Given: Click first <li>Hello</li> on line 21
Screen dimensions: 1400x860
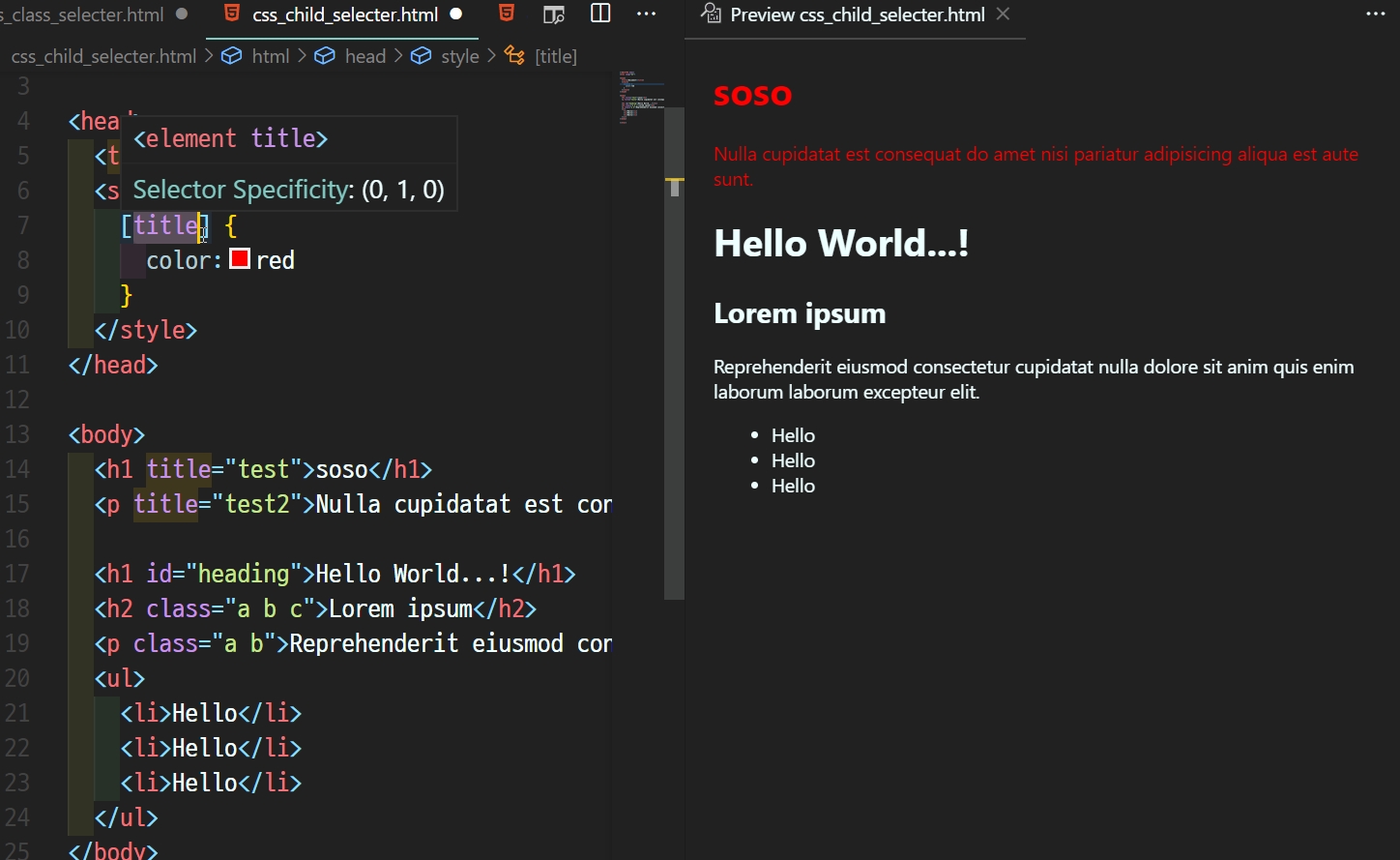Looking at the screenshot, I should point(211,713).
